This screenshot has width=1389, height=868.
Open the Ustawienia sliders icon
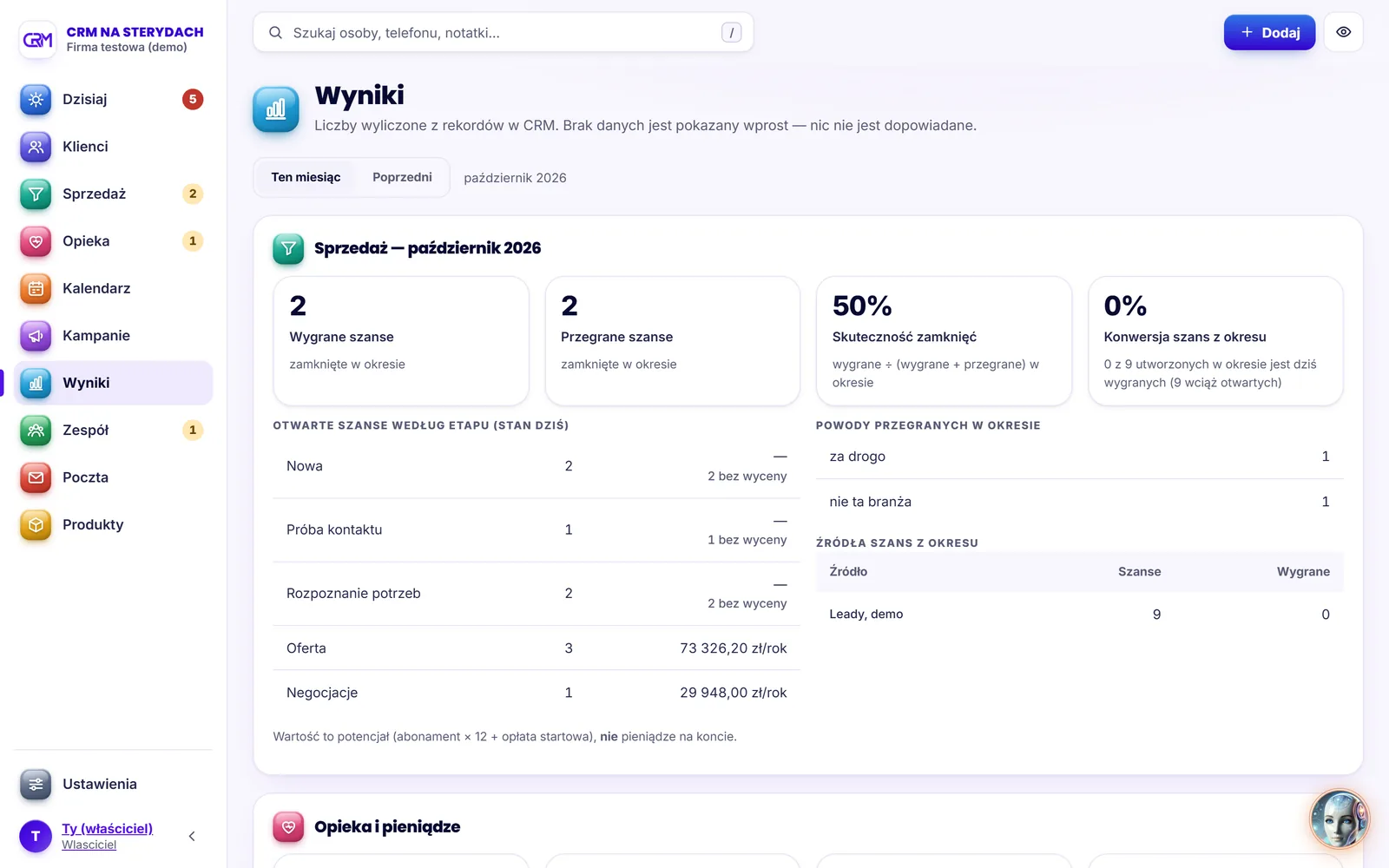[36, 785]
